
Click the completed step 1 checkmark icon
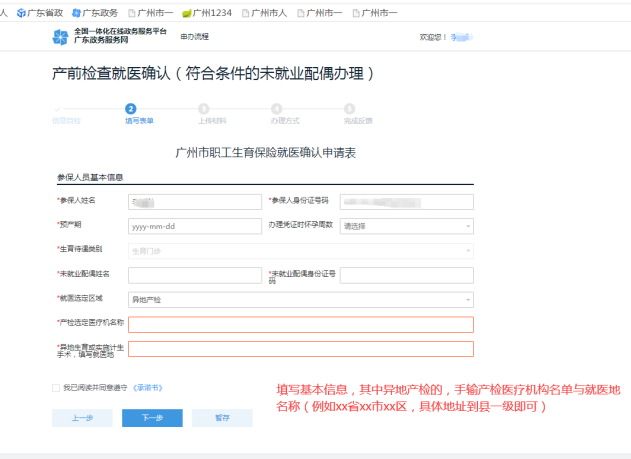click(58, 109)
